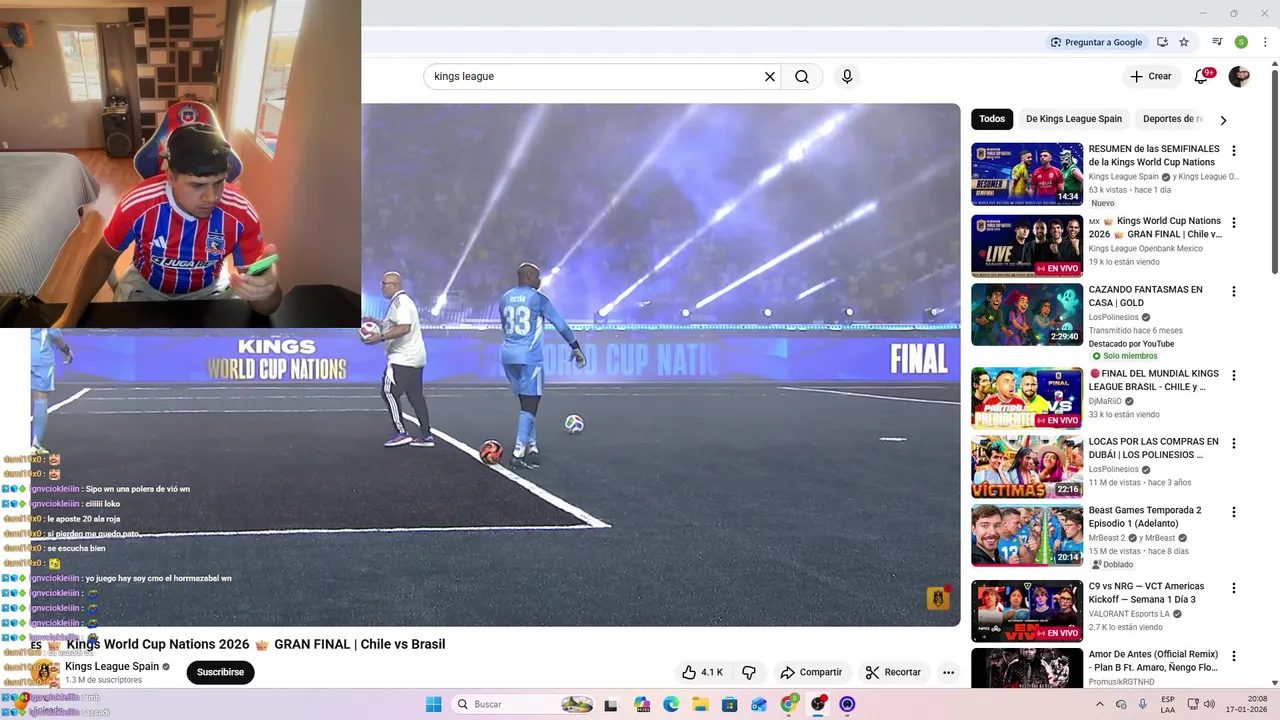Click Crear to create content
The height and width of the screenshot is (720, 1280).
coord(1150,76)
